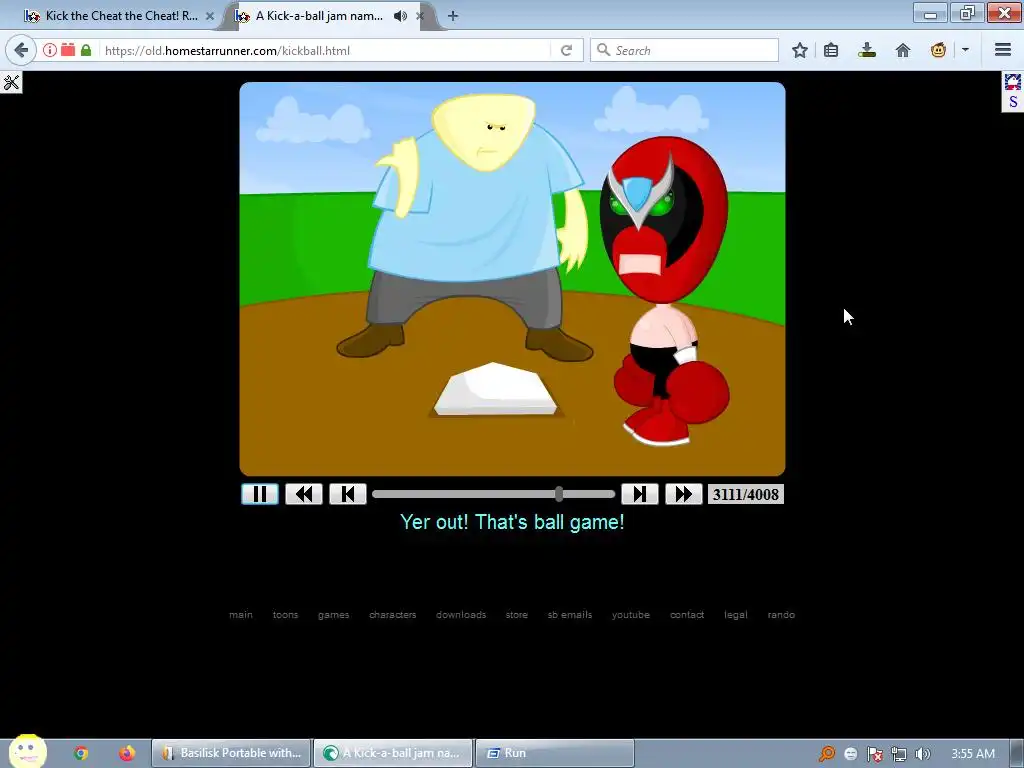
Task: Click the network tray icon
Action: point(899,754)
